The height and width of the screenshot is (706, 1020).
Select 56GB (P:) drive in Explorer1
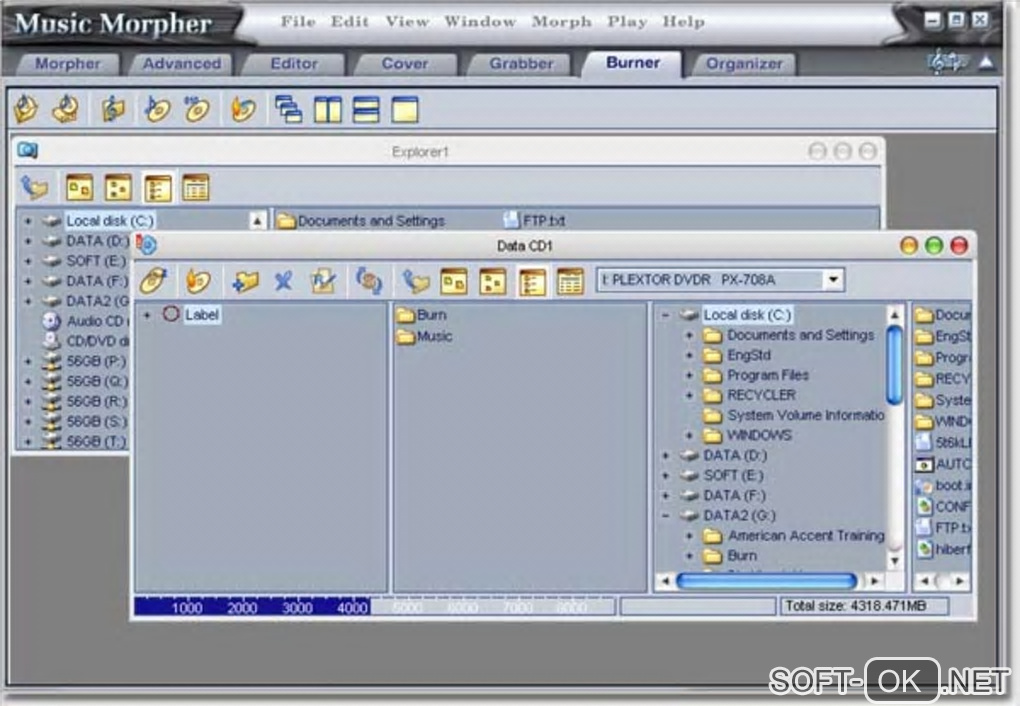tap(85, 361)
